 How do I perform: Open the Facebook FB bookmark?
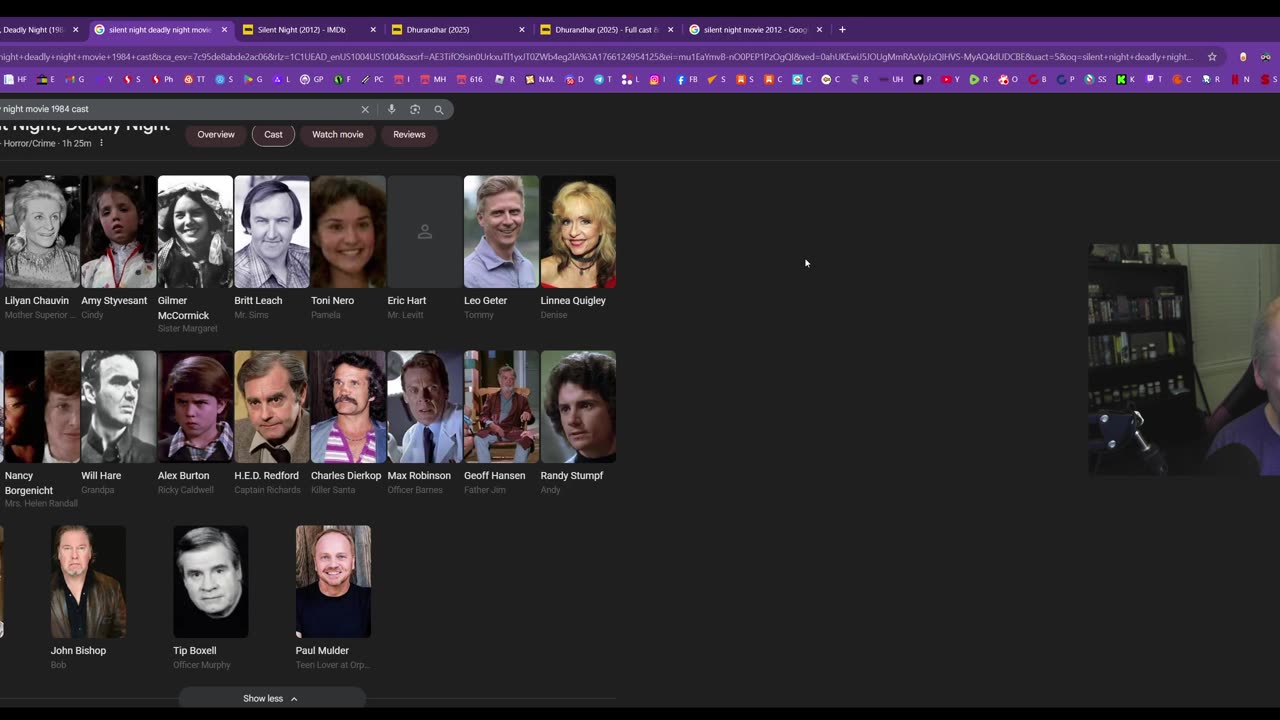point(687,79)
